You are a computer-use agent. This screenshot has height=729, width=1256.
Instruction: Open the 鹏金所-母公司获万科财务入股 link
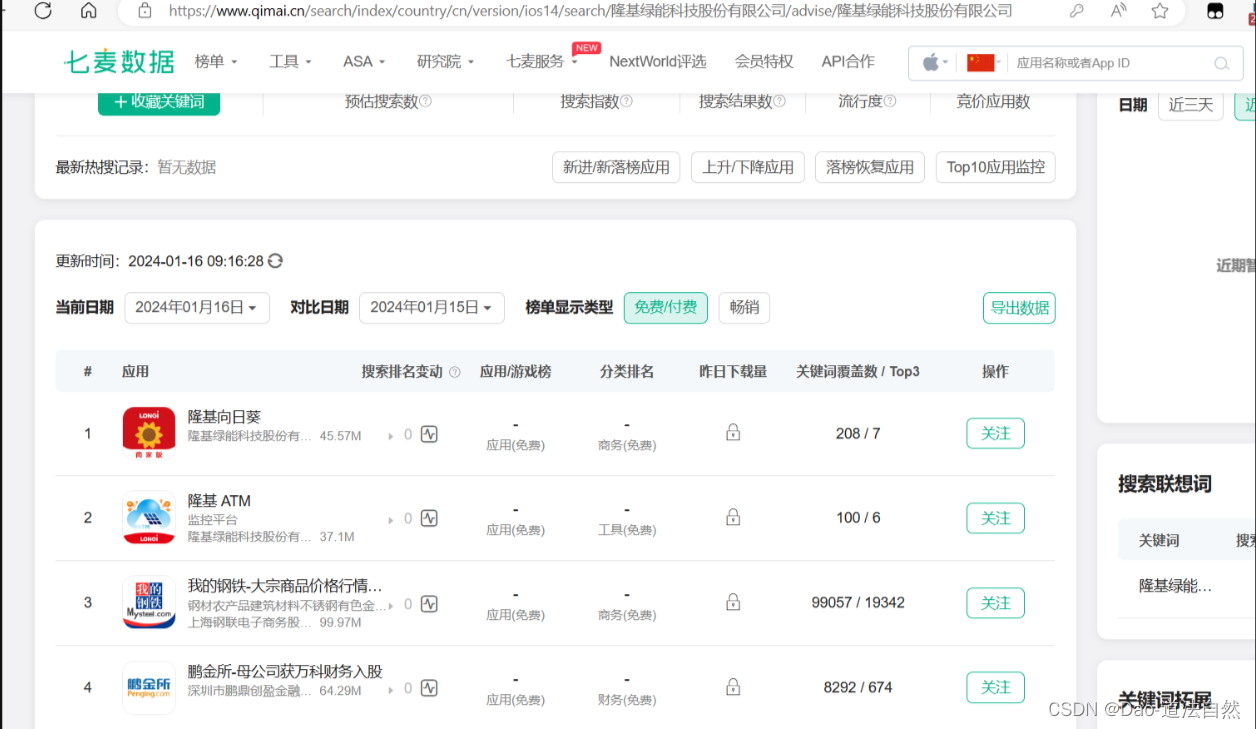point(285,672)
